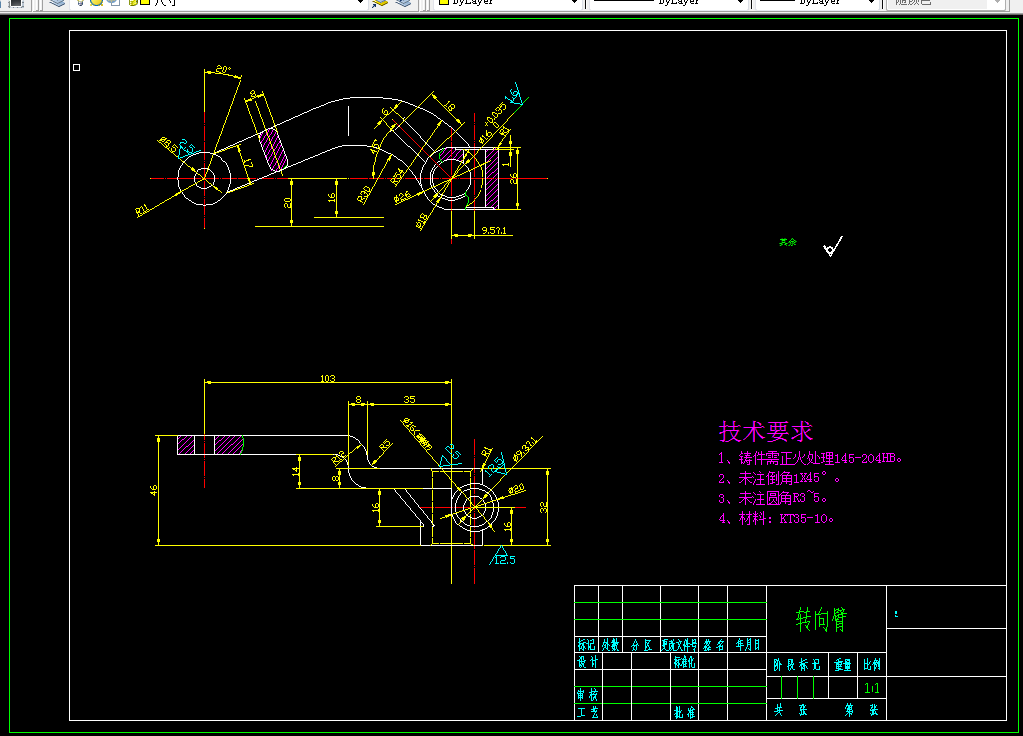1023x736 pixels.
Task: Select the 审核 title block label
Action: pyautogui.click(x=587, y=695)
